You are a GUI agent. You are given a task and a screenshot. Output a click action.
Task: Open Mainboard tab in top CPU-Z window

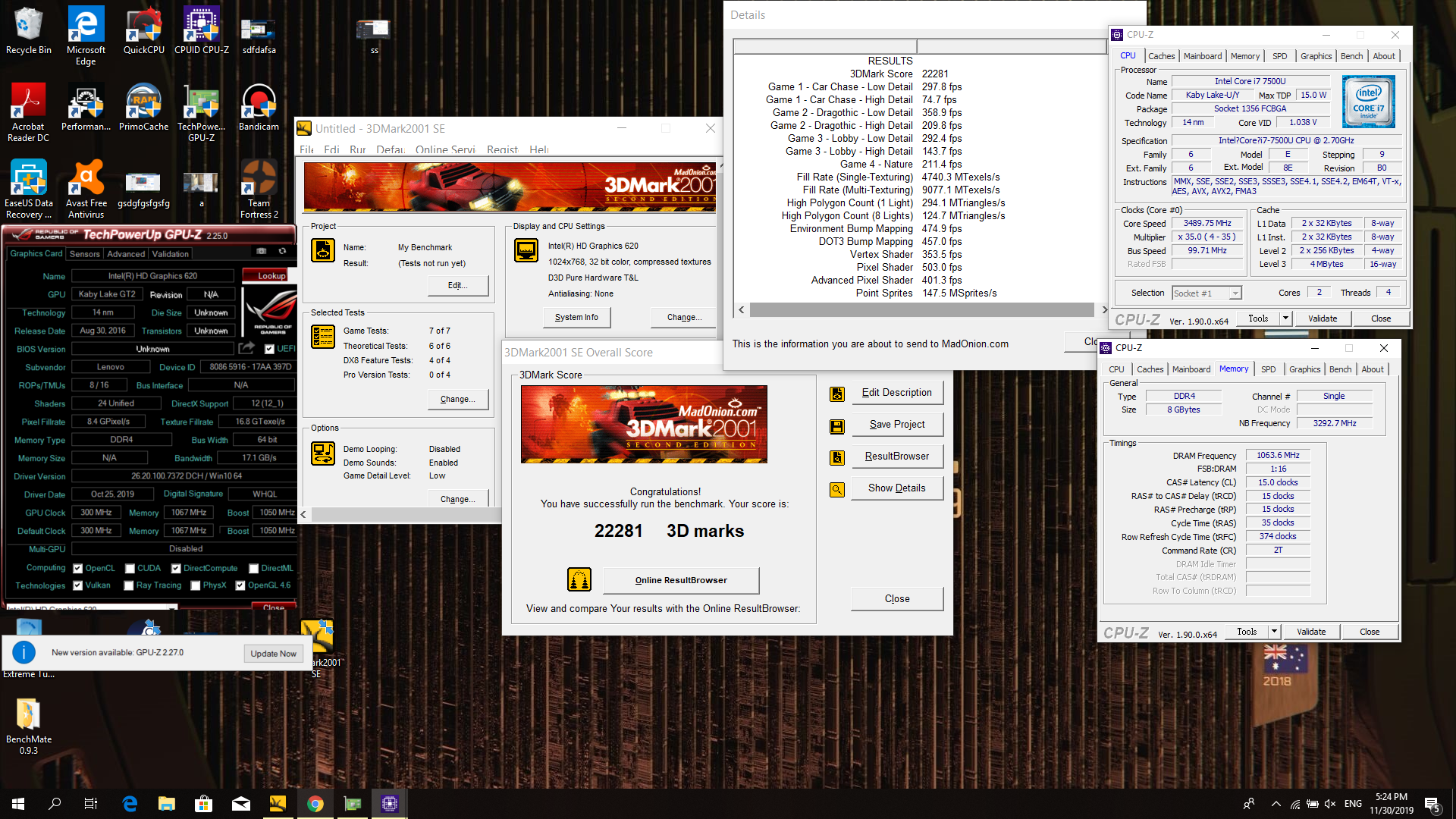pyautogui.click(x=1203, y=56)
